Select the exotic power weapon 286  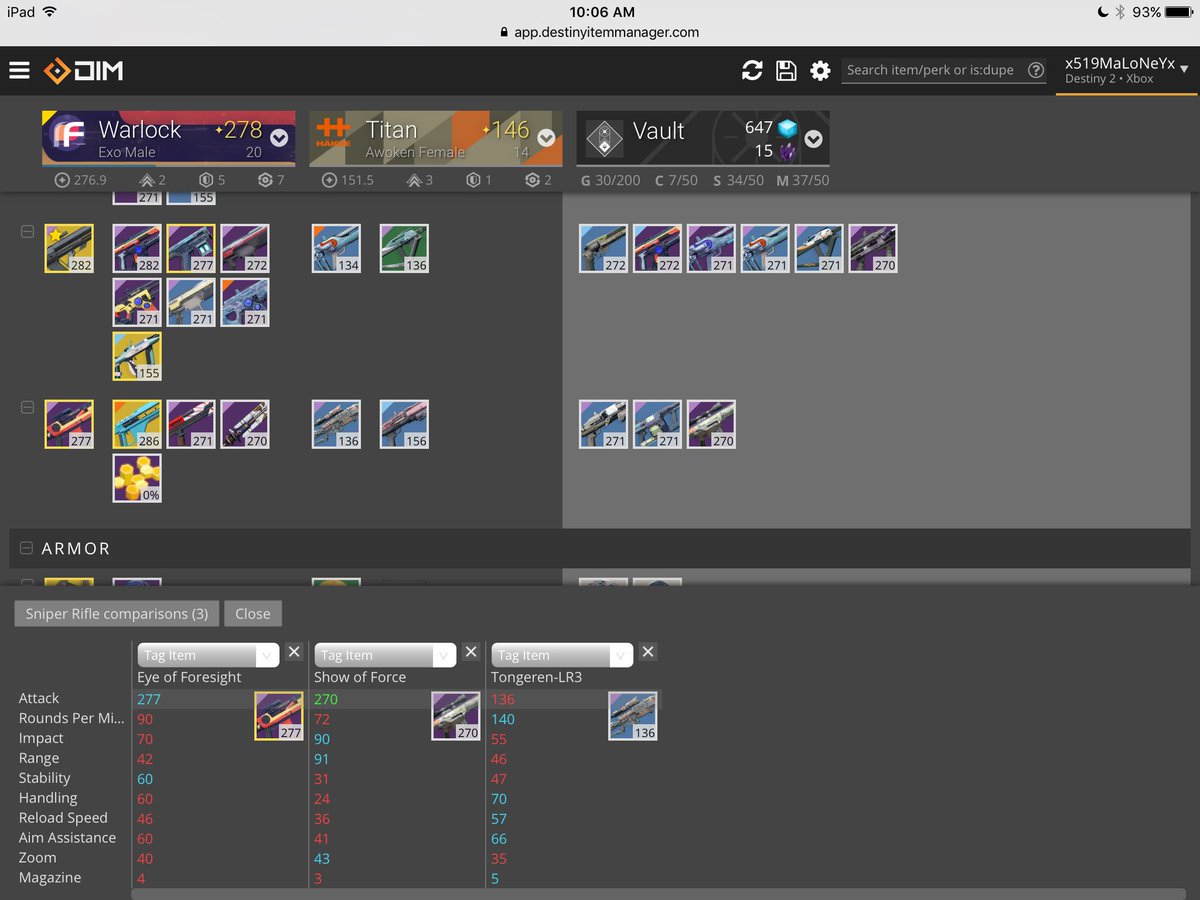[x=137, y=424]
